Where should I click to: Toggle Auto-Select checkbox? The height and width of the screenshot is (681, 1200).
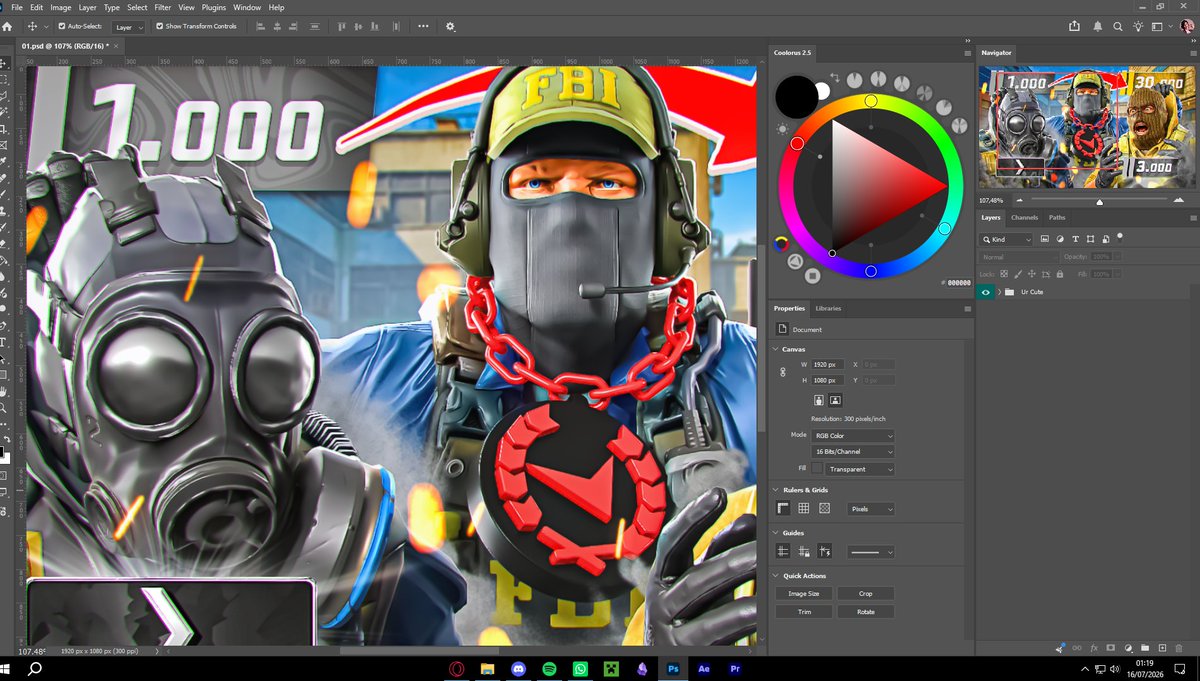point(62,27)
